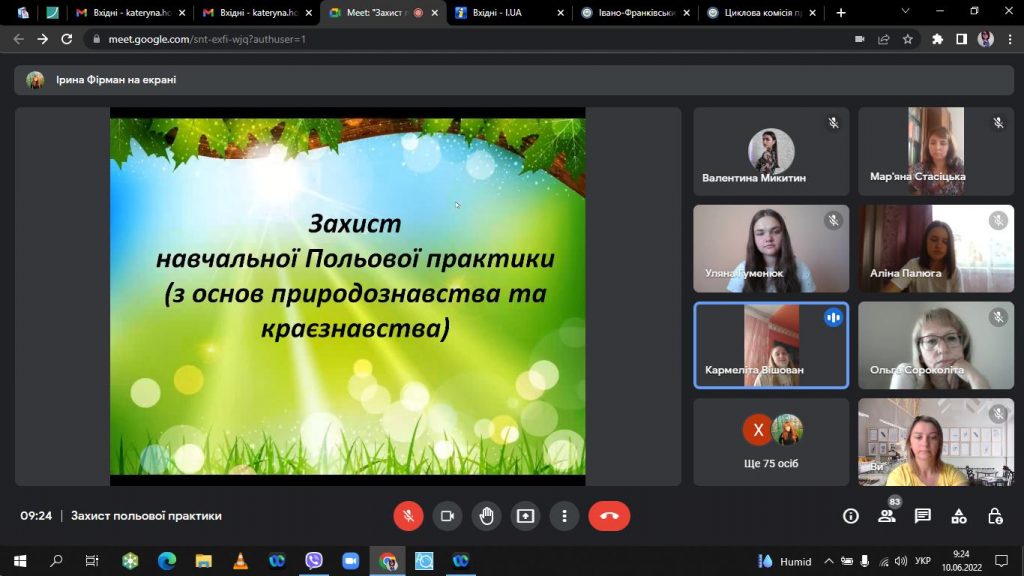The width and height of the screenshot is (1024, 576).
Task: Open the activities shapes icon
Action: [959, 516]
